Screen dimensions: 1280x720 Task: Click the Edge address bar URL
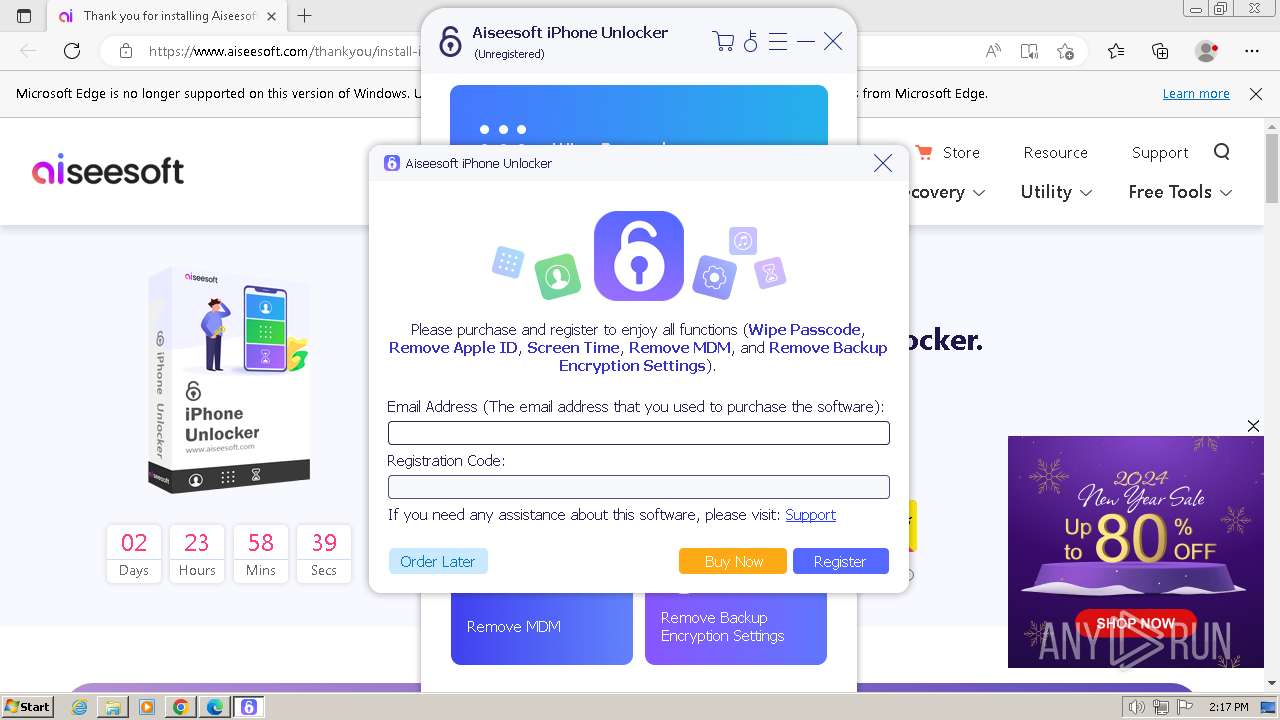tap(285, 51)
